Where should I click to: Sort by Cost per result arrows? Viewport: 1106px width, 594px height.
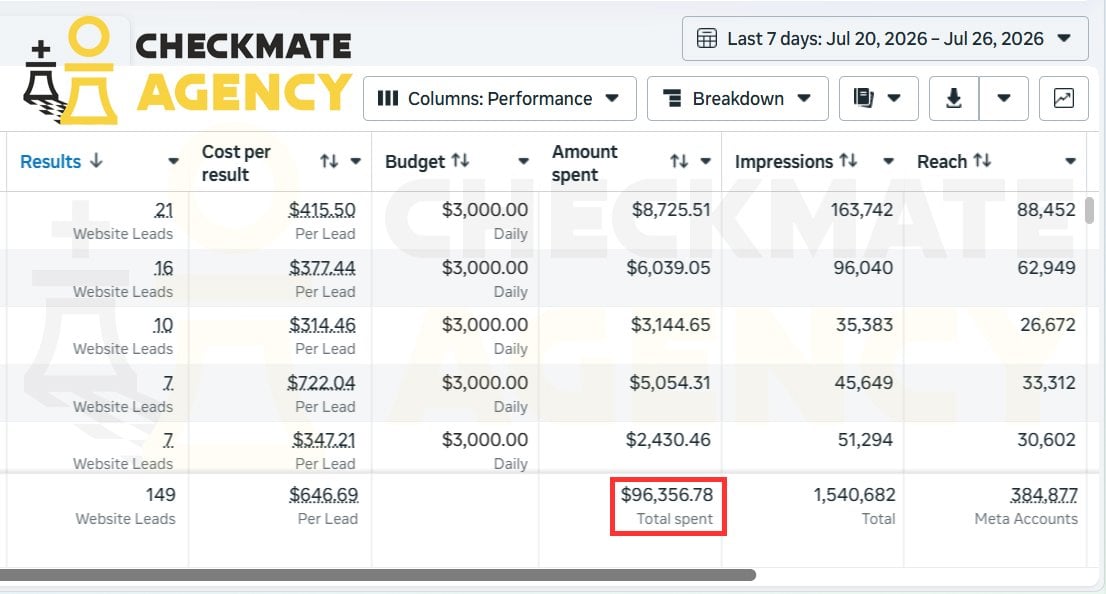pyautogui.click(x=329, y=162)
